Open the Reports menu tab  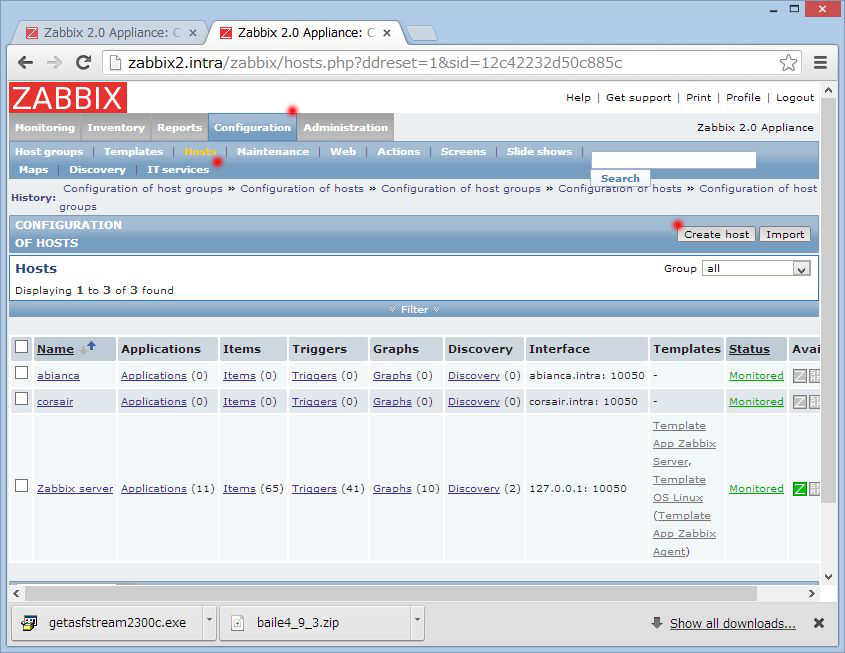point(179,128)
